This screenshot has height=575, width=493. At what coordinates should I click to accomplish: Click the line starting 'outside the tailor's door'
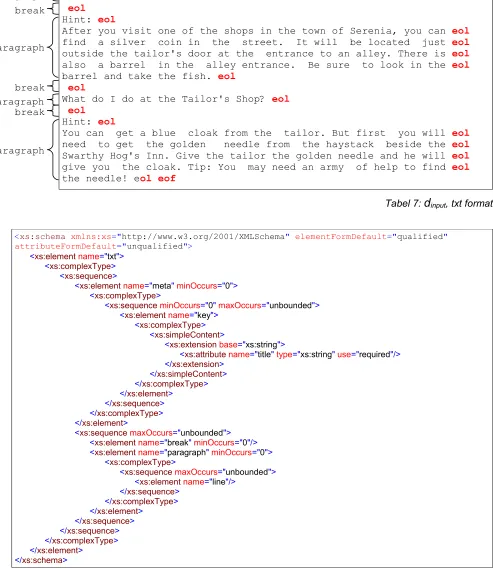pos(265,54)
